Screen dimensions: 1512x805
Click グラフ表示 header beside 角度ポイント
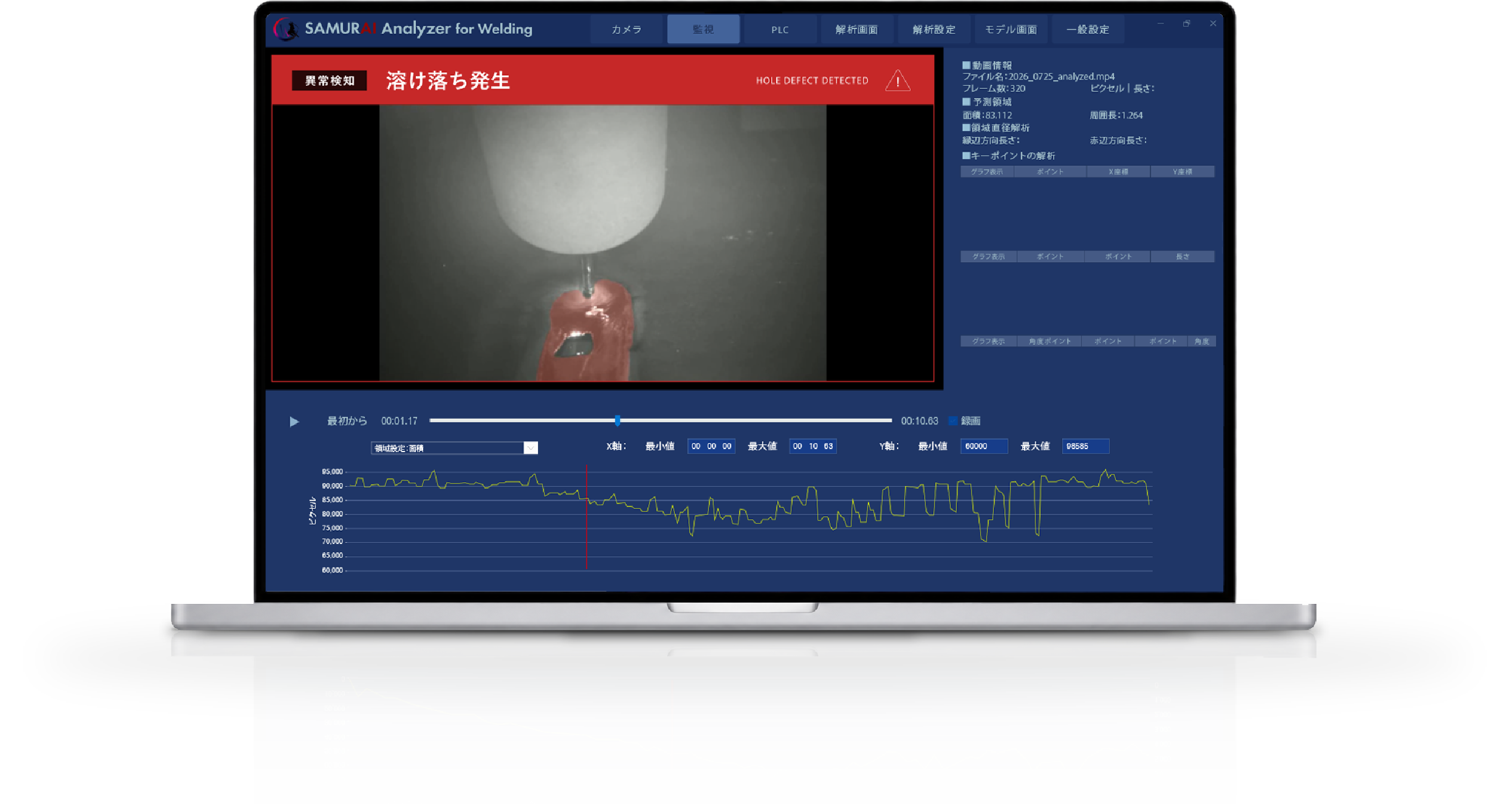[988, 341]
